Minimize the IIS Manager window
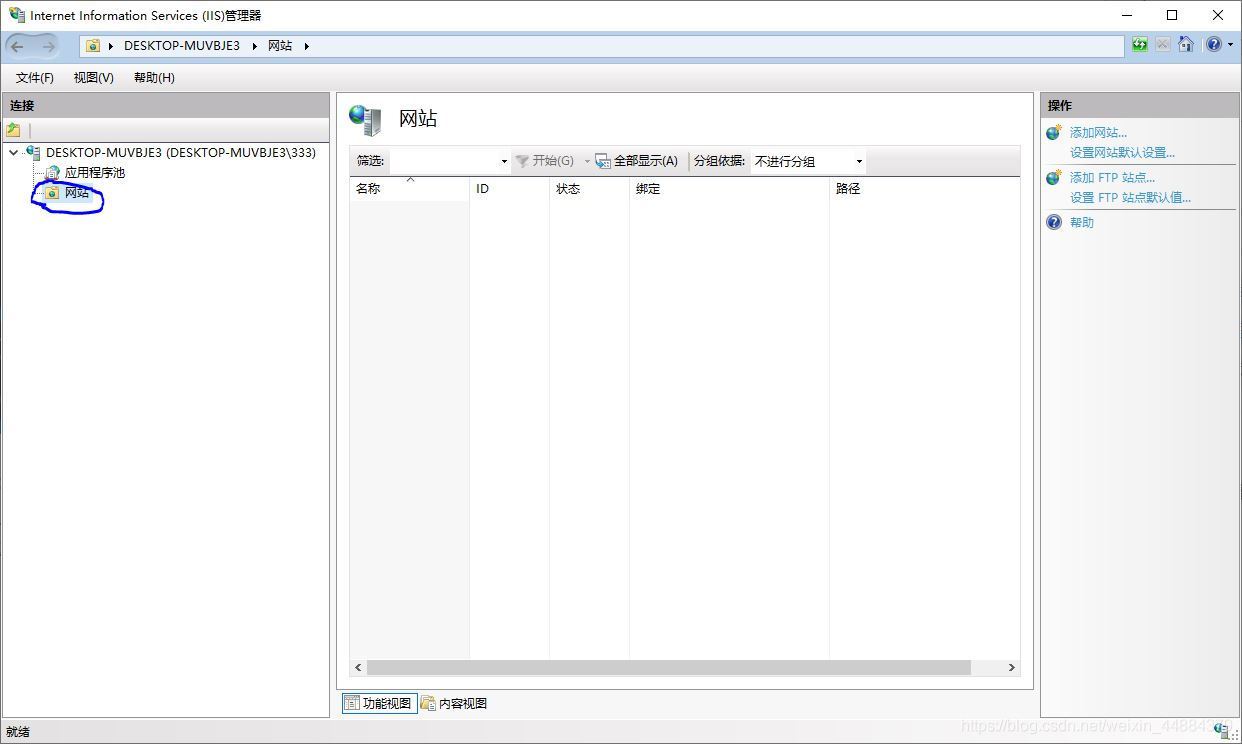This screenshot has width=1242, height=744. click(1127, 15)
